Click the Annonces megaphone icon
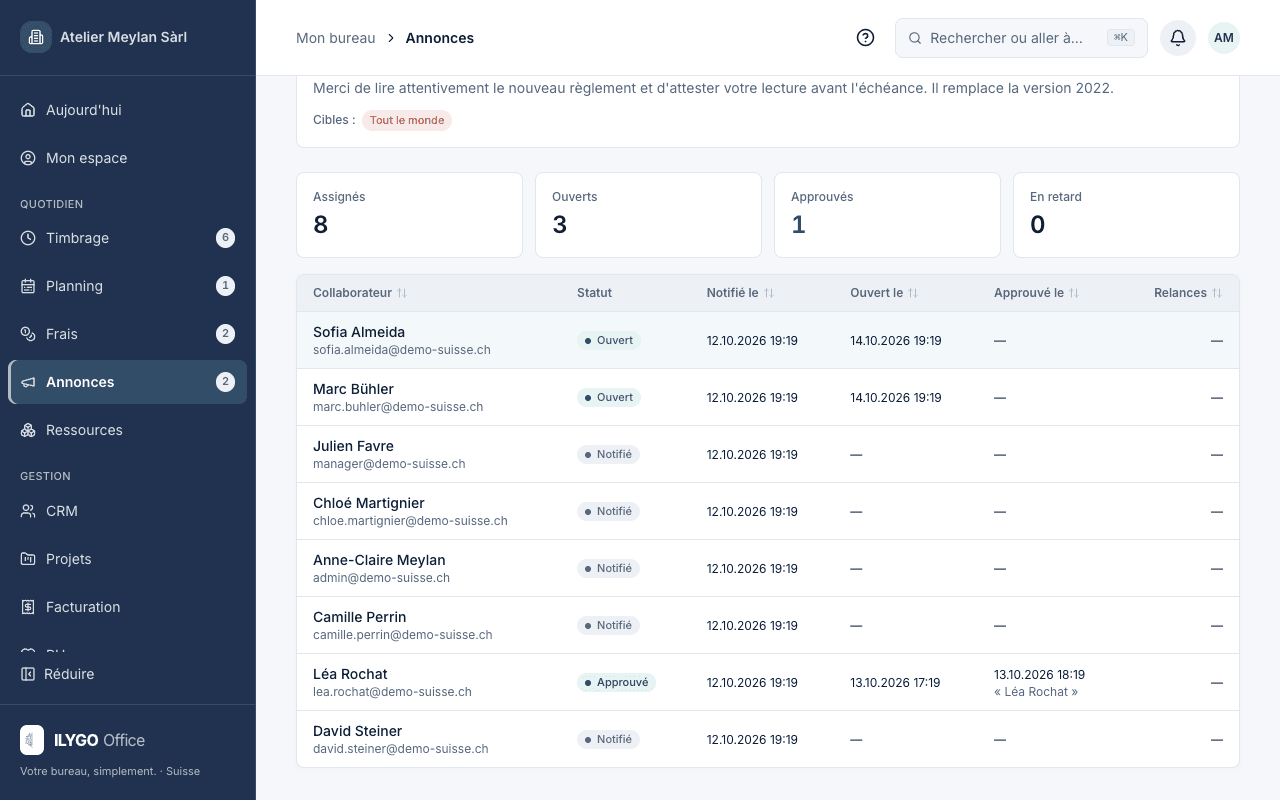Image resolution: width=1280 pixels, height=800 pixels. [28, 382]
